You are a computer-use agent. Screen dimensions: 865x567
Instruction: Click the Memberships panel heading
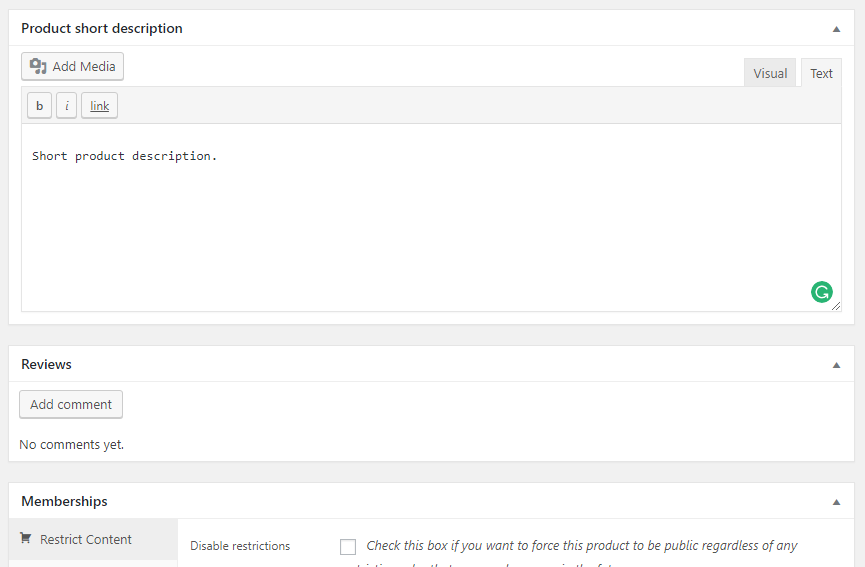64,501
